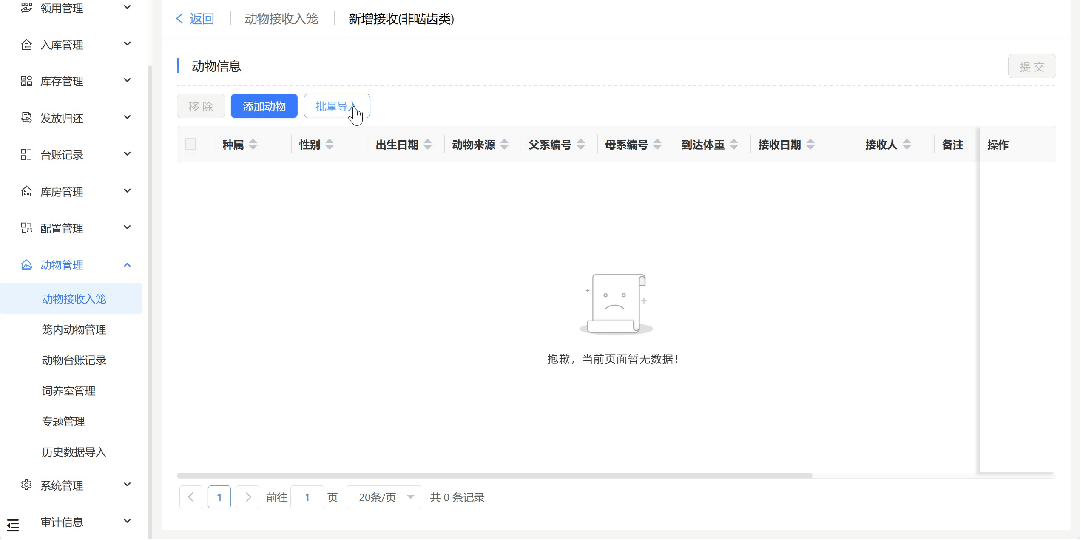Click the 备注 column header
Screen dimensions: 1081x540
952,145
